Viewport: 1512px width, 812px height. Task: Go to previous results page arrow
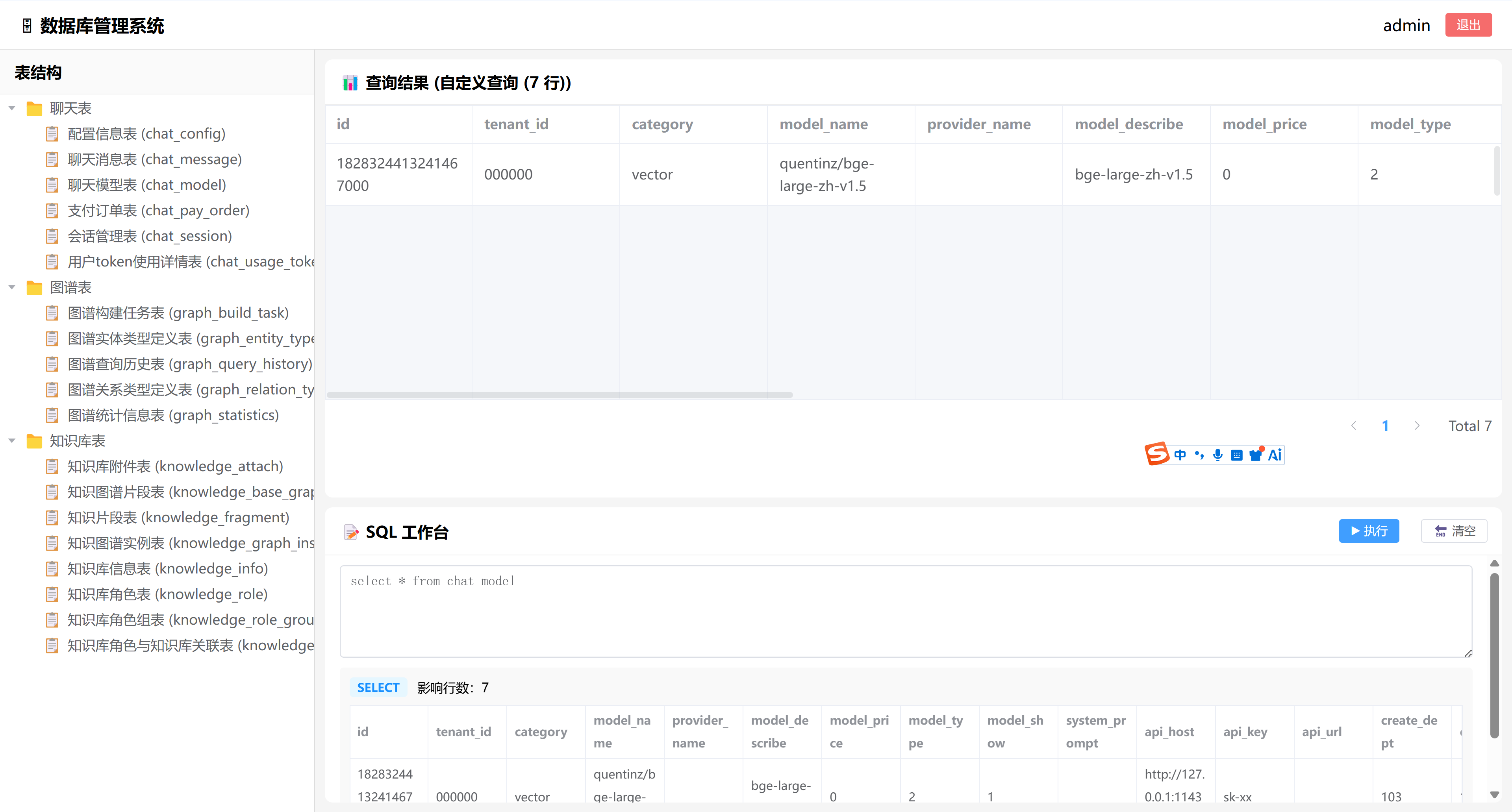[1354, 426]
